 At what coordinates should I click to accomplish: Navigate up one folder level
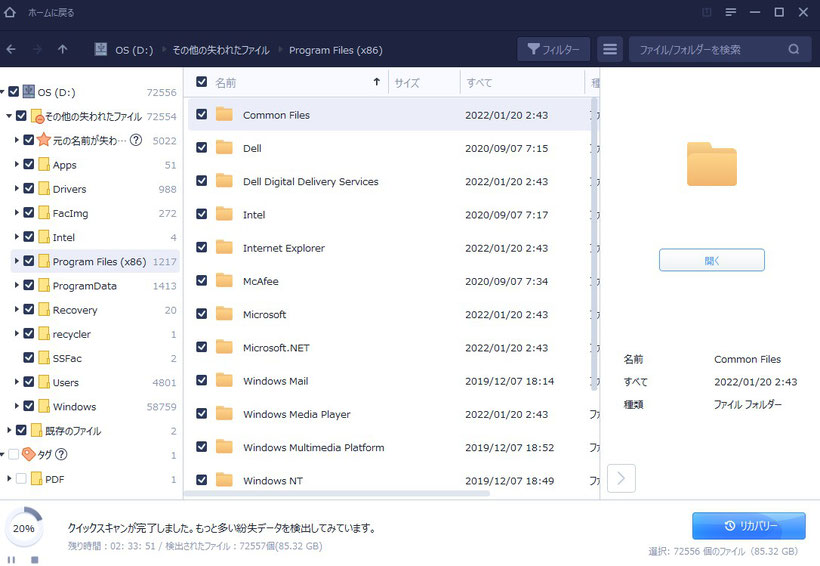(x=63, y=50)
